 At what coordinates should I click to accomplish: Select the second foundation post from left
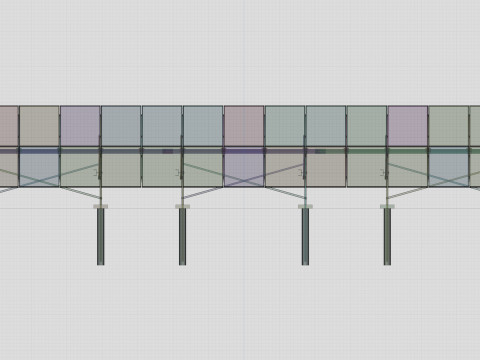182,237
